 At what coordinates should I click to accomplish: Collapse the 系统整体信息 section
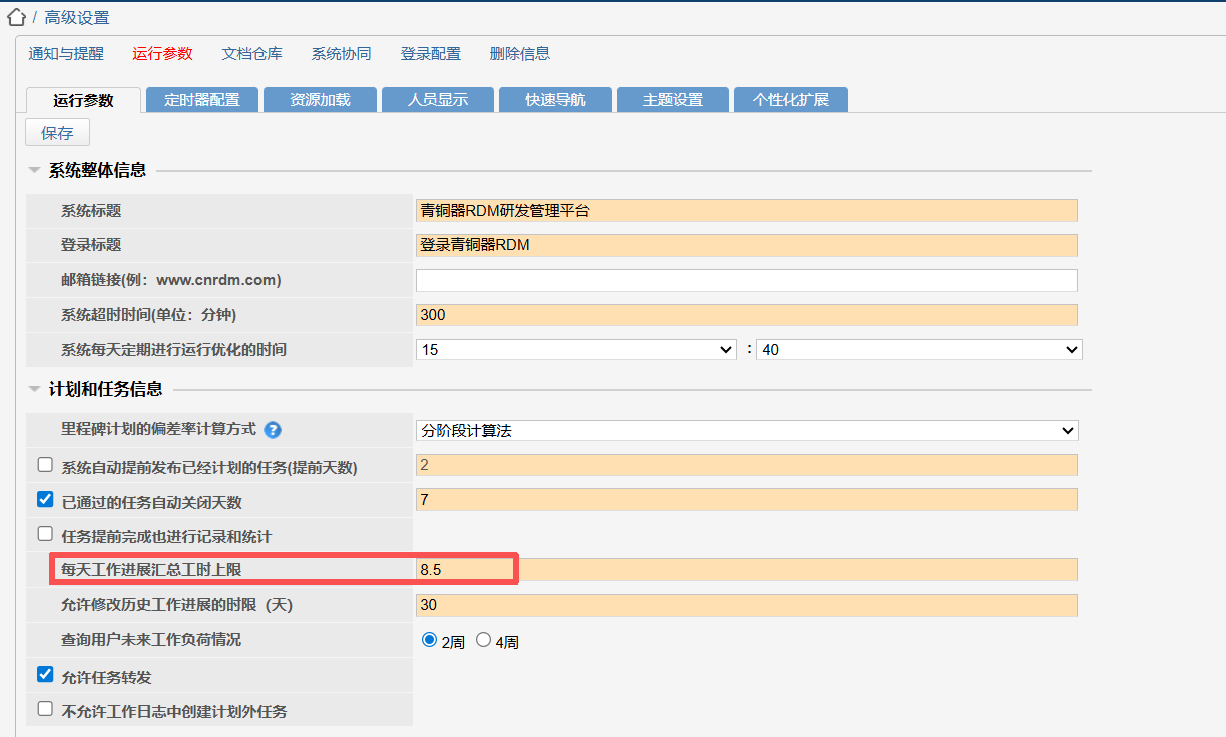coord(35,171)
